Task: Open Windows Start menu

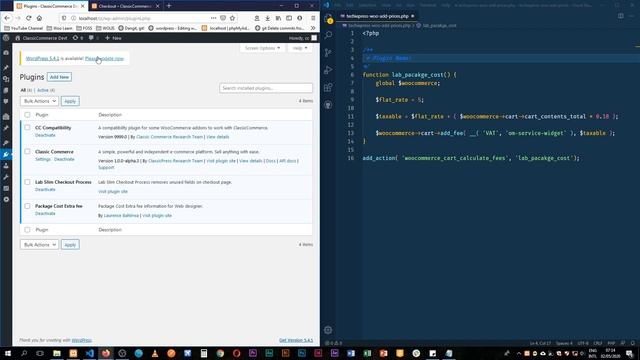Action: [x=7, y=353]
